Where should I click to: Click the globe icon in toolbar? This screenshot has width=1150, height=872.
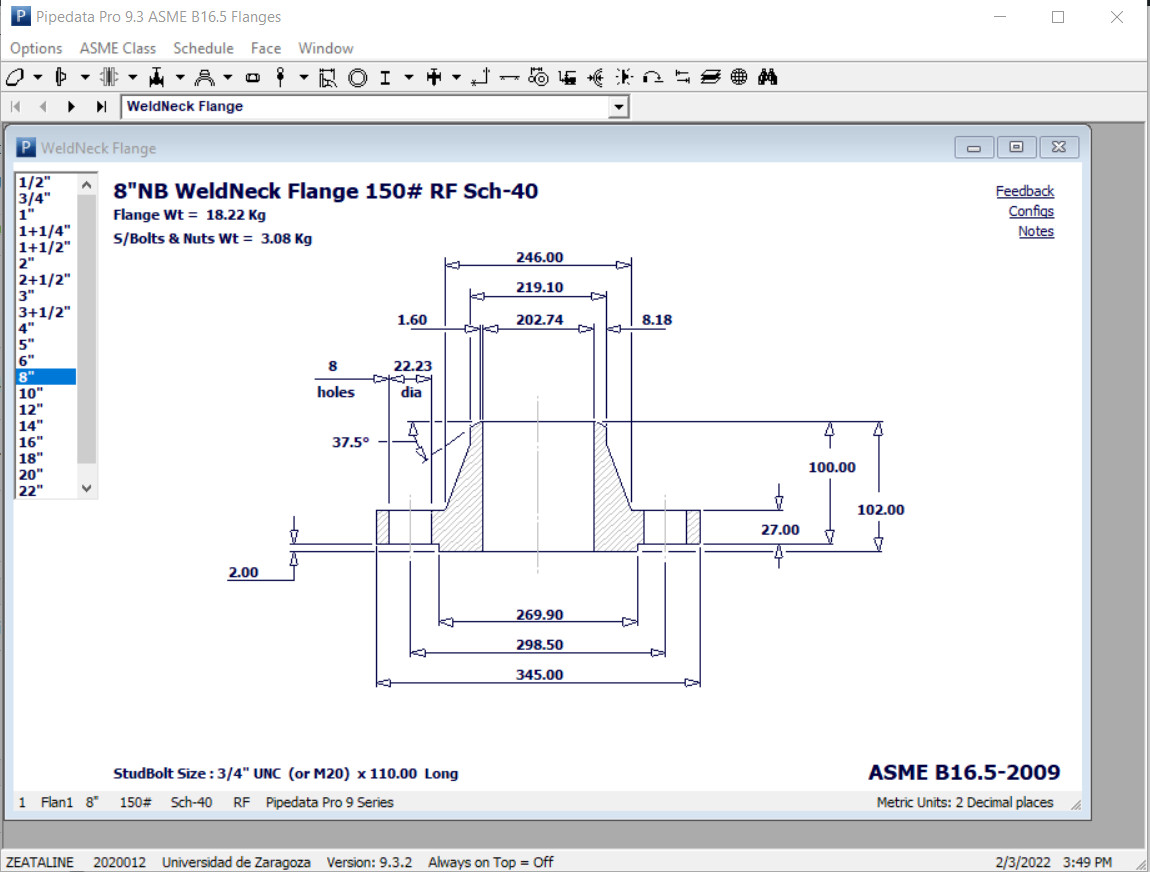pos(739,77)
